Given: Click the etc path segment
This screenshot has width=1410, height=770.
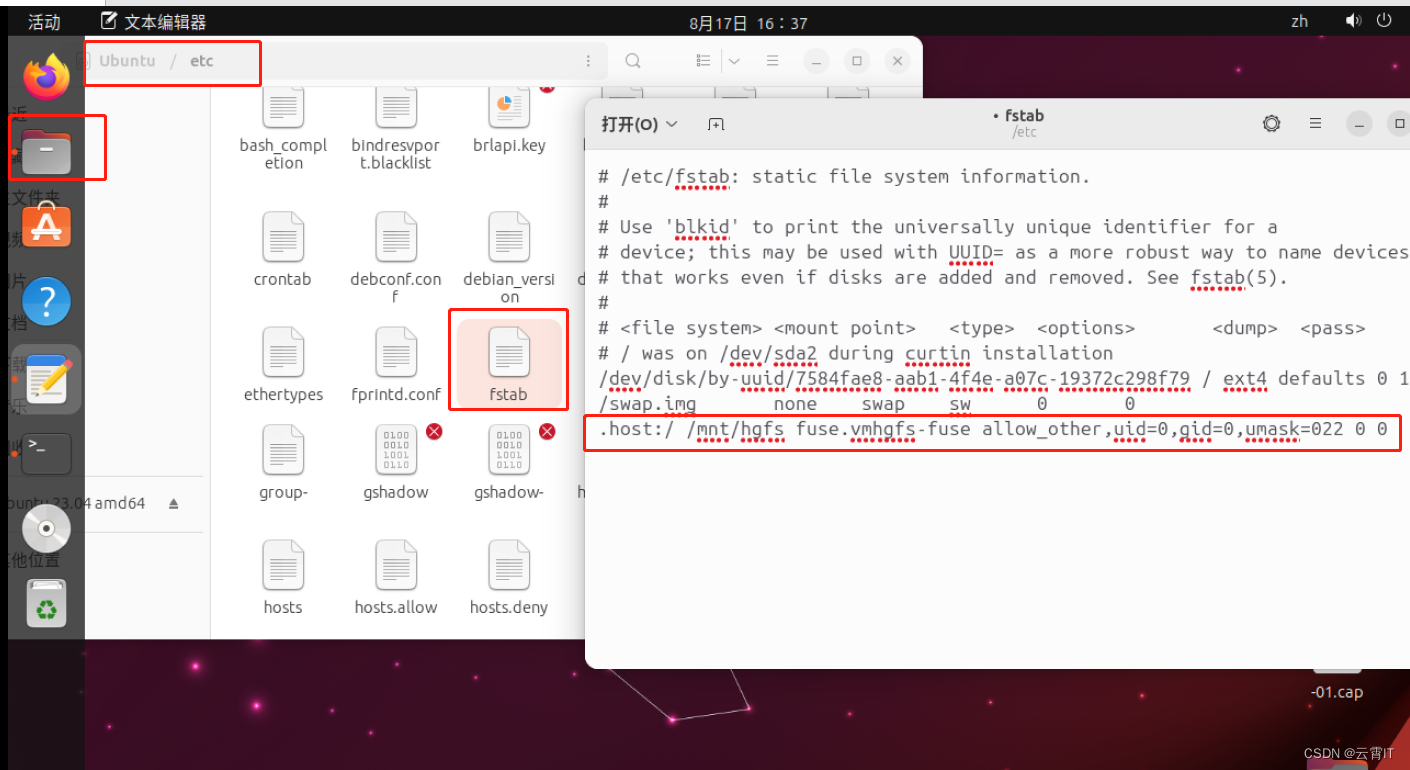Looking at the screenshot, I should (202, 61).
